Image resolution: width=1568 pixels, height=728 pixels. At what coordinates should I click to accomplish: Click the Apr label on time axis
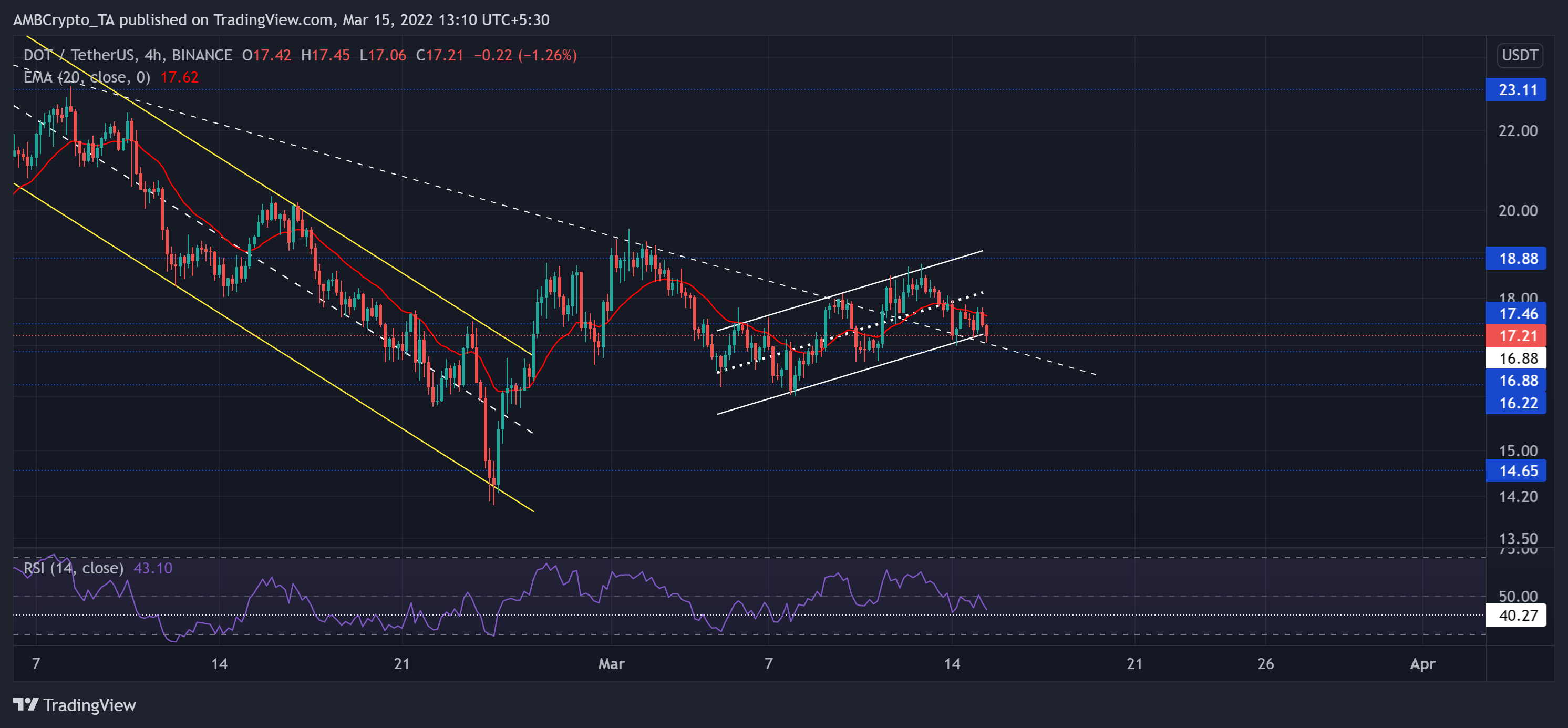pos(1422,664)
